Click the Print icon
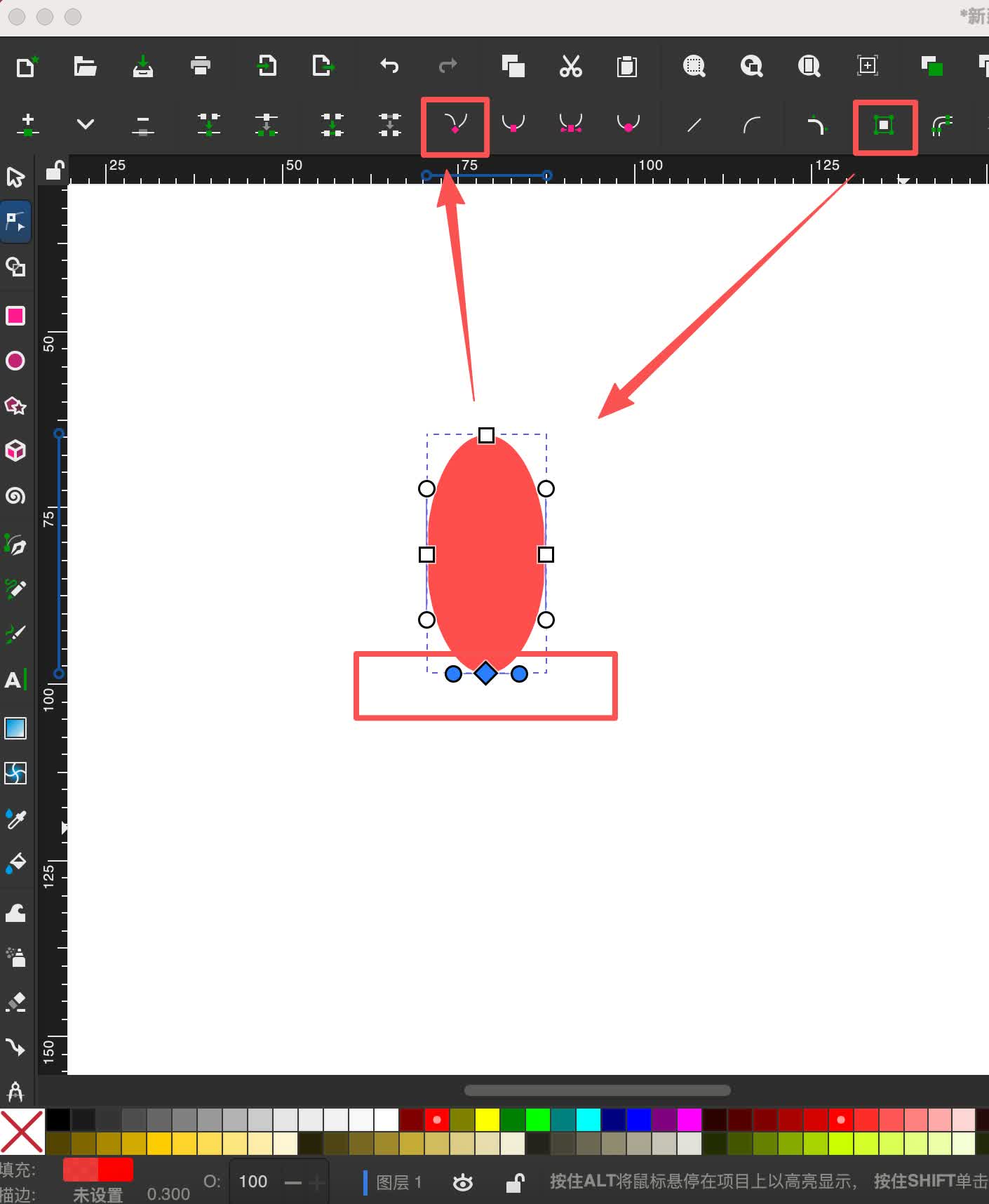 coord(201,67)
